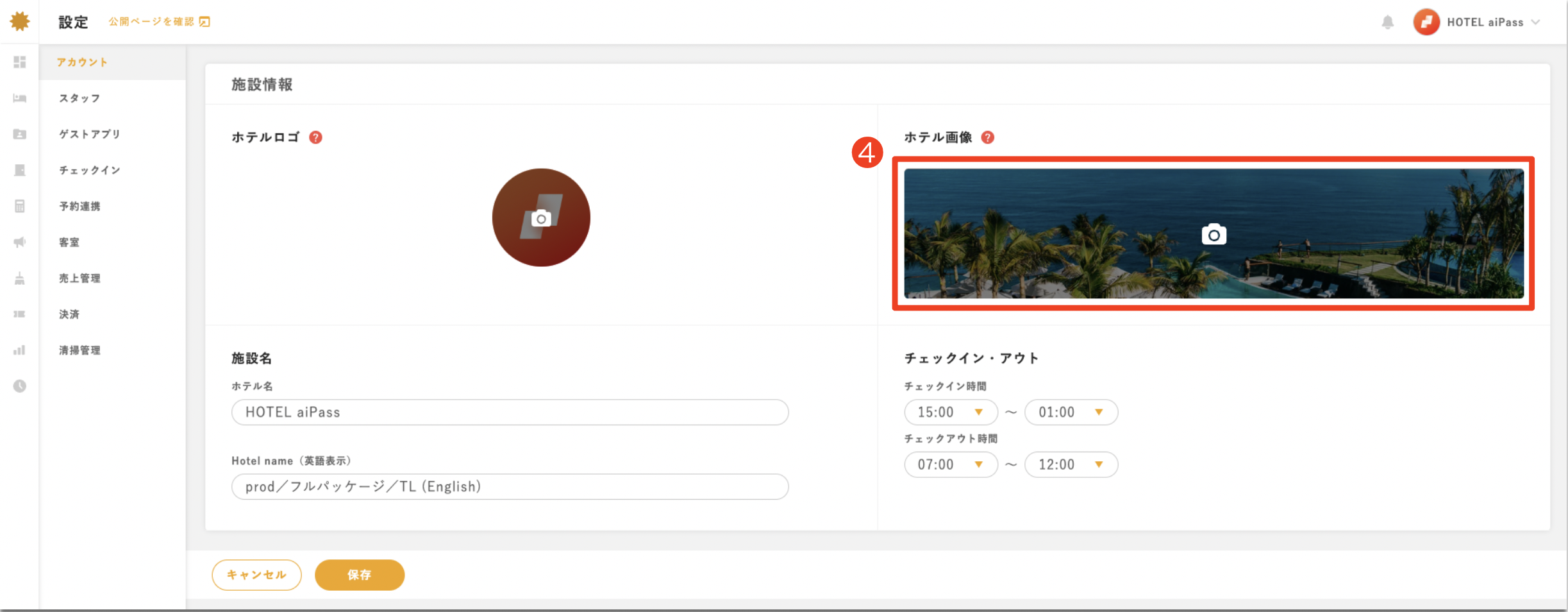The height and width of the screenshot is (612, 1568).
Task: Open the megaphone sidebar icon
Action: click(20, 242)
